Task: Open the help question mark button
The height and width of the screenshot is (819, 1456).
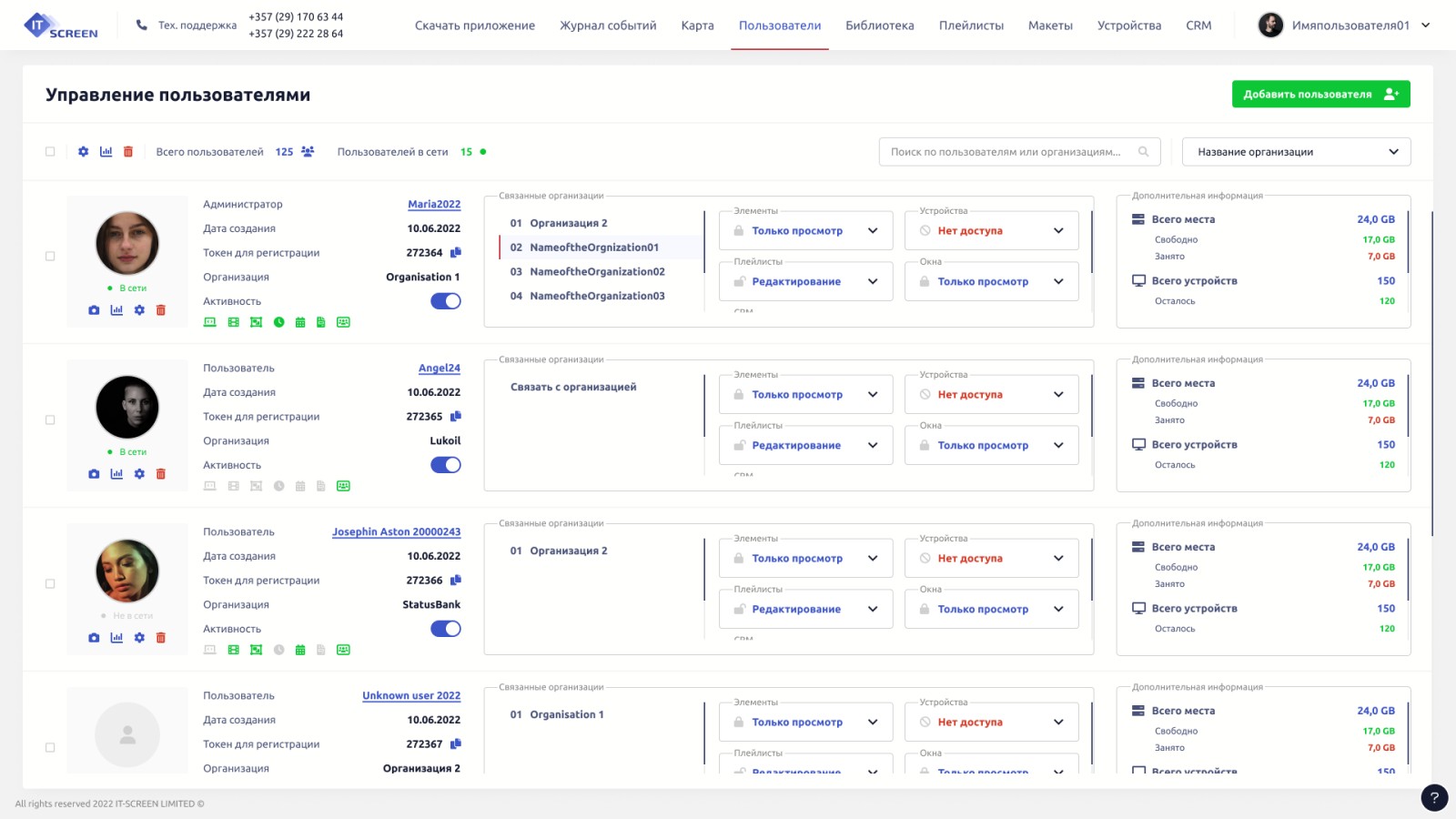Action: click(1434, 798)
